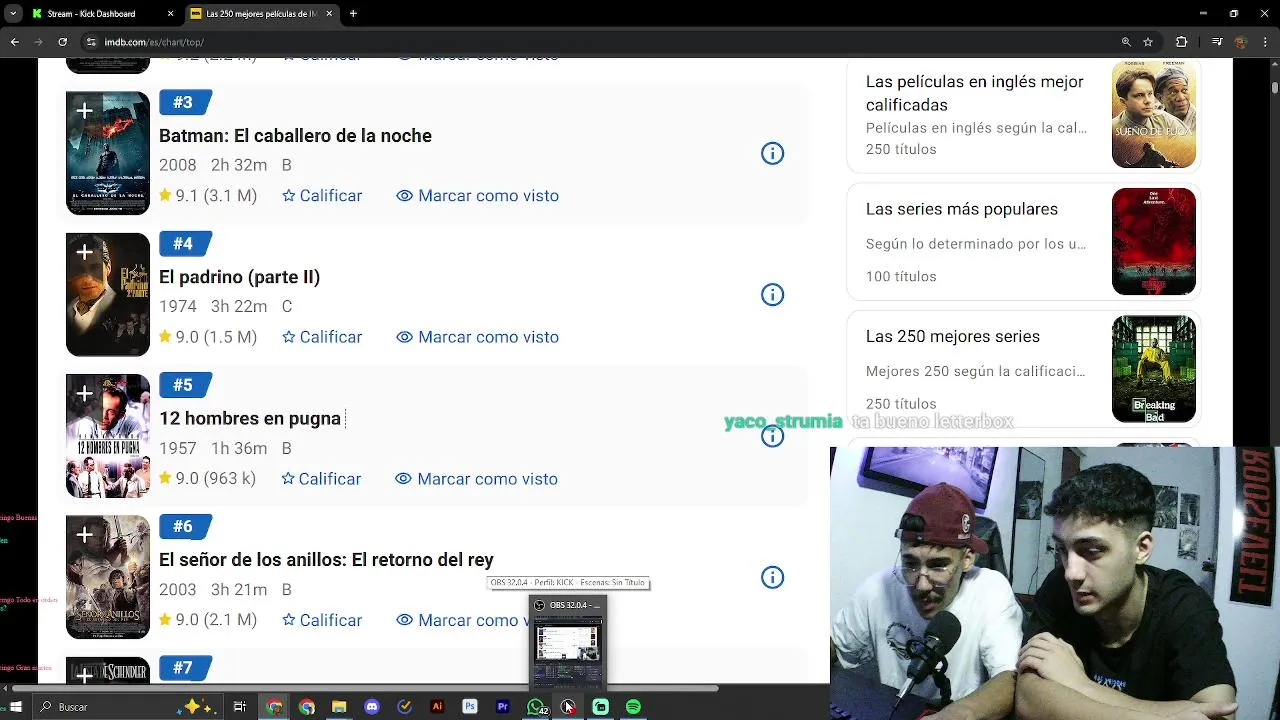Click Calificar for El señor de los anillos

pos(322,620)
